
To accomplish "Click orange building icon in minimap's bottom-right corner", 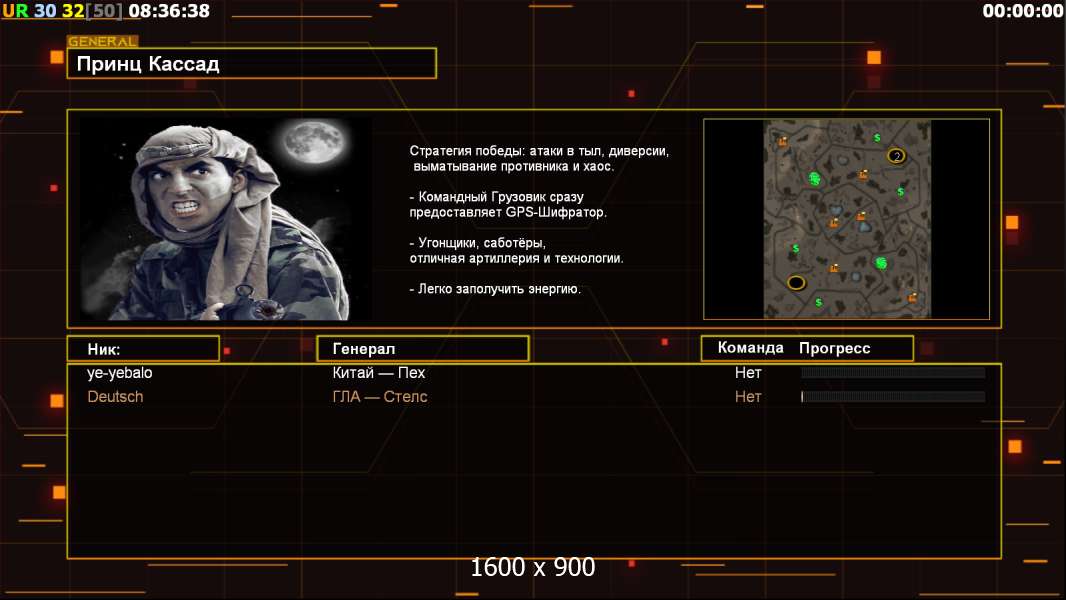I will (x=912, y=297).
